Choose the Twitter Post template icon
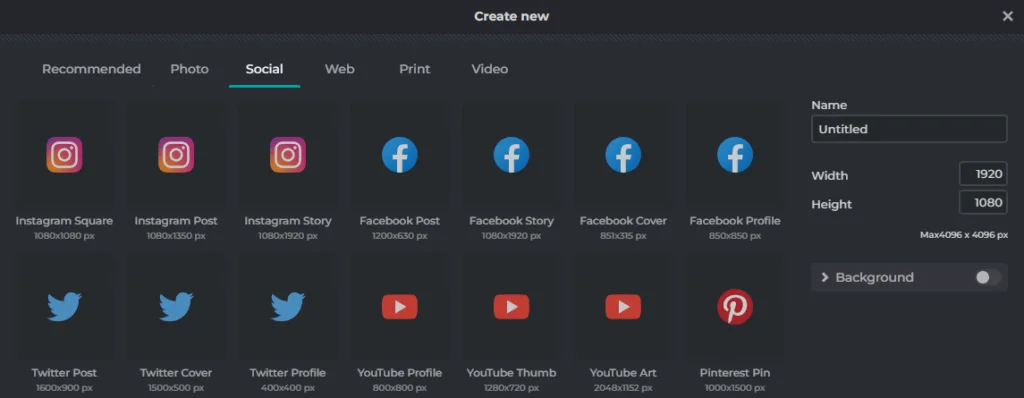 point(64,307)
